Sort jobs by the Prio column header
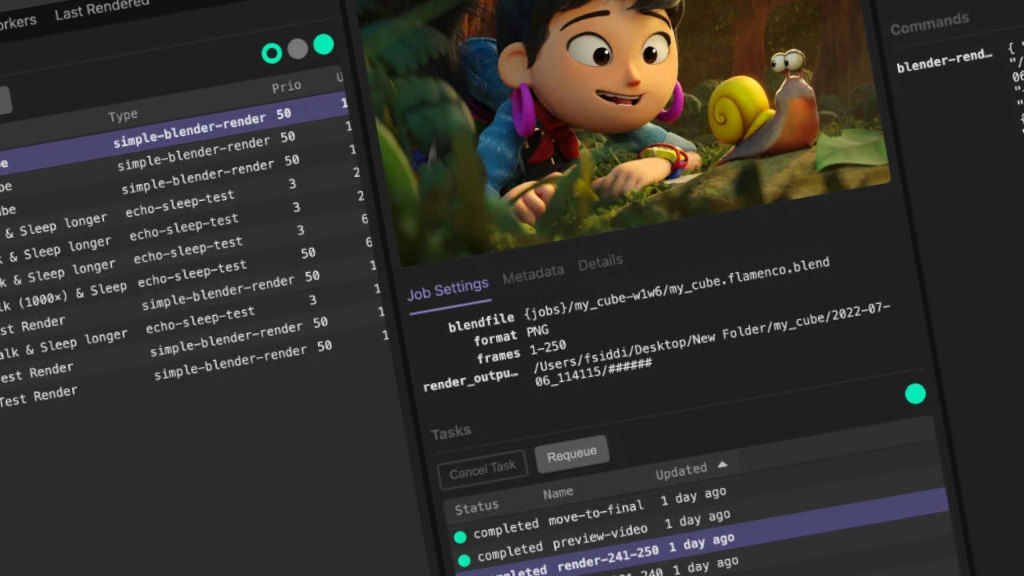Image resolution: width=1024 pixels, height=576 pixels. (286, 87)
